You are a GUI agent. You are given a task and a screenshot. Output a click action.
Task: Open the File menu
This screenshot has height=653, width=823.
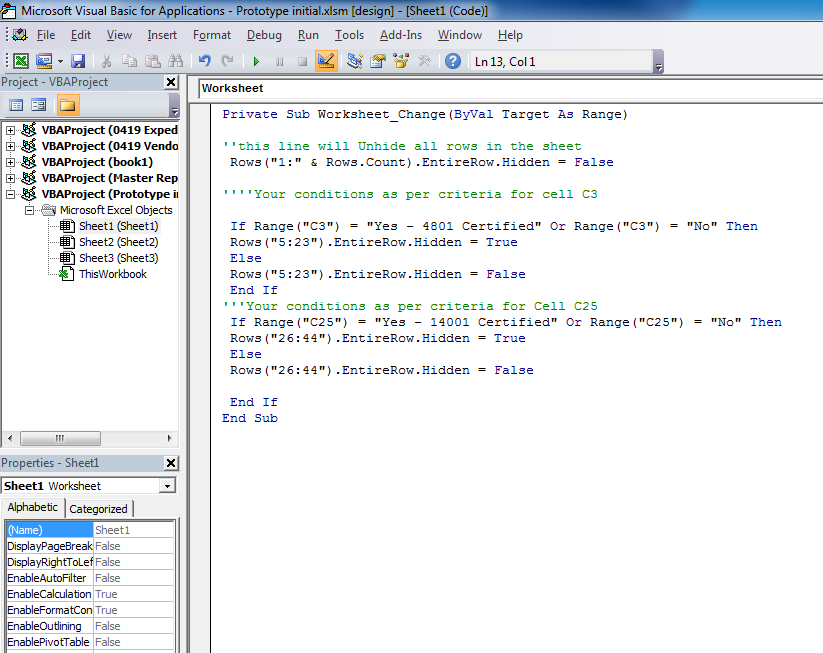(x=46, y=35)
